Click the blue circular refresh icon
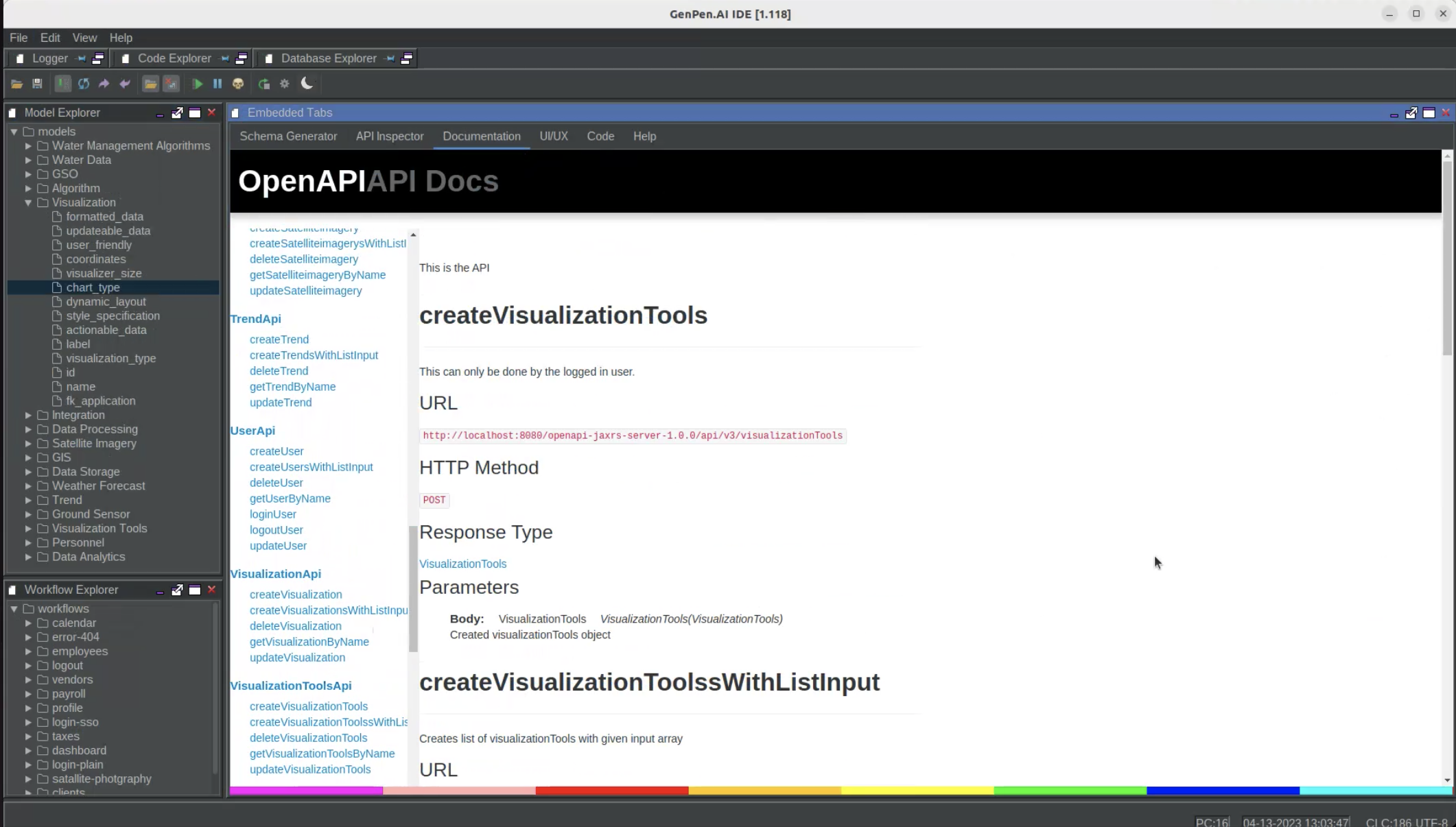This screenshot has height=827, width=1456. point(84,84)
